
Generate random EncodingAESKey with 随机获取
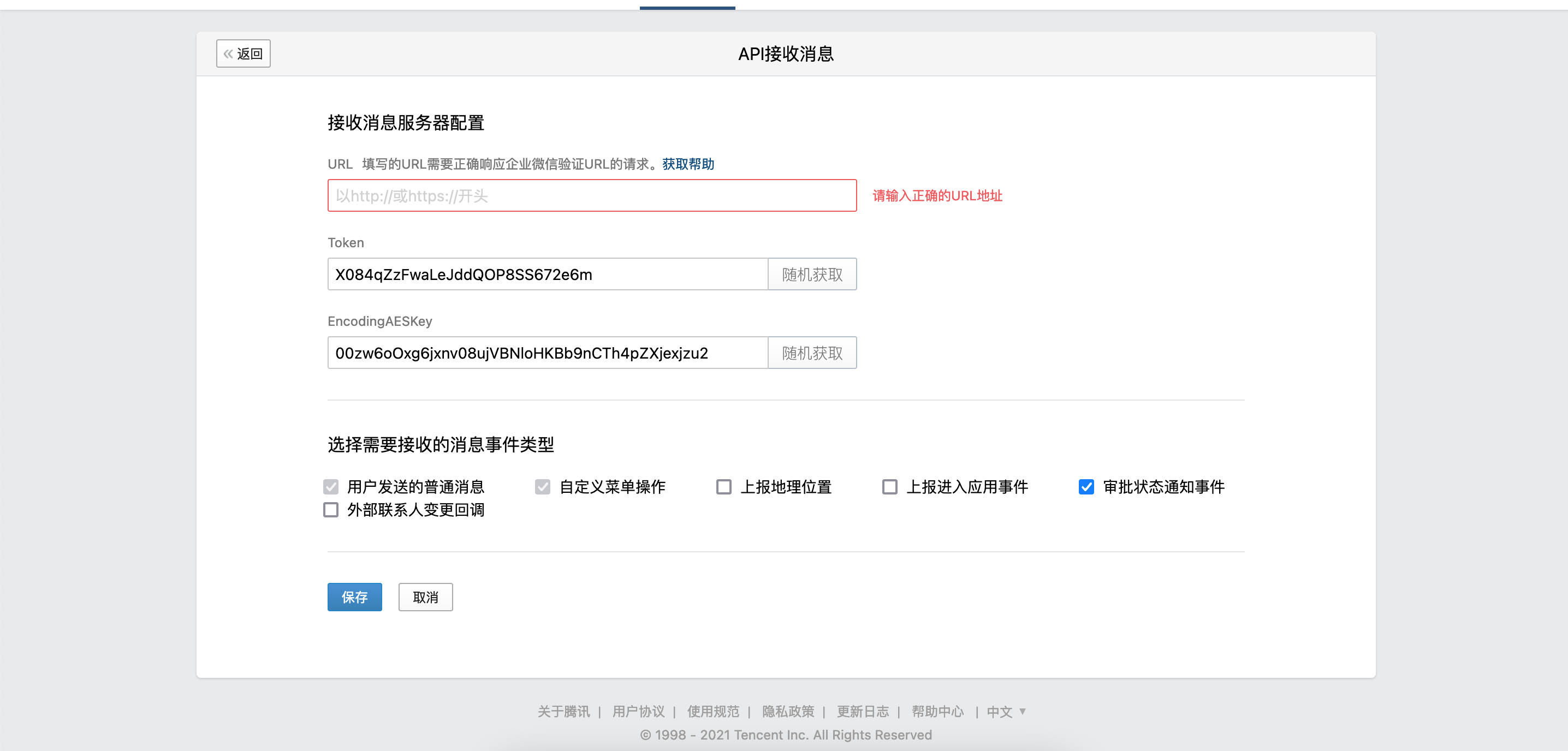click(x=812, y=353)
